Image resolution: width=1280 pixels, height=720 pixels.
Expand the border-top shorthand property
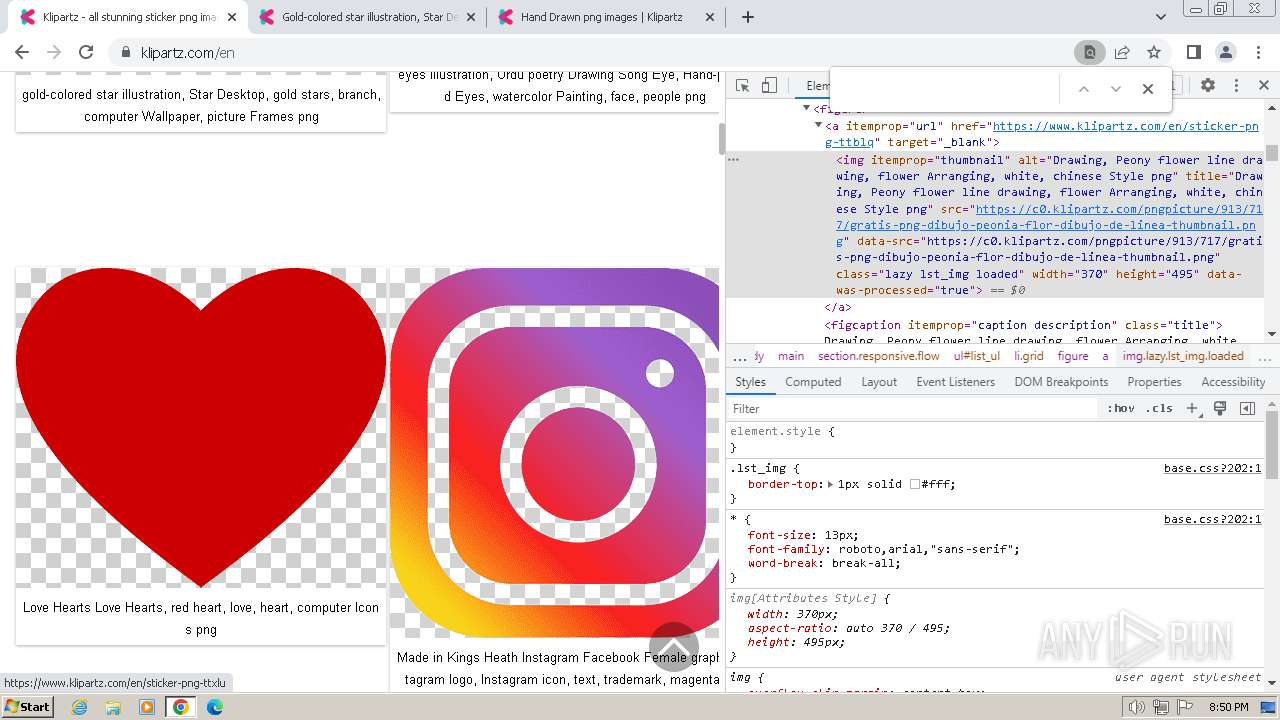830,484
